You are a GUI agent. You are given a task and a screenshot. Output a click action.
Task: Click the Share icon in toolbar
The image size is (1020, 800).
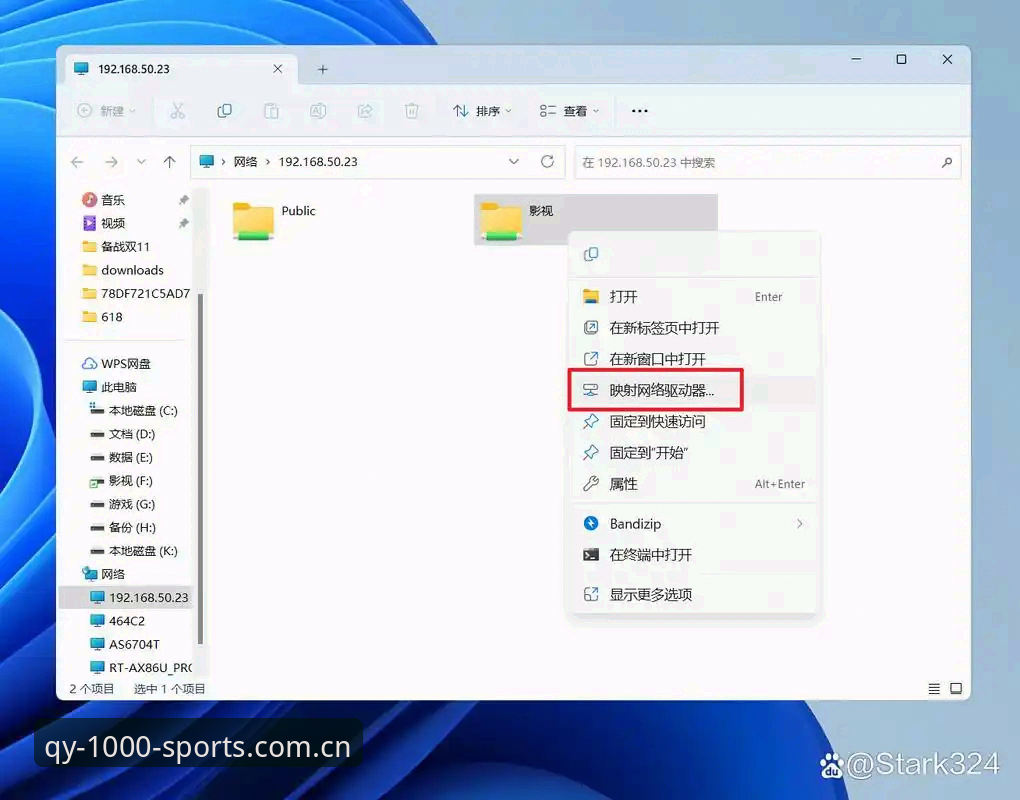click(365, 111)
